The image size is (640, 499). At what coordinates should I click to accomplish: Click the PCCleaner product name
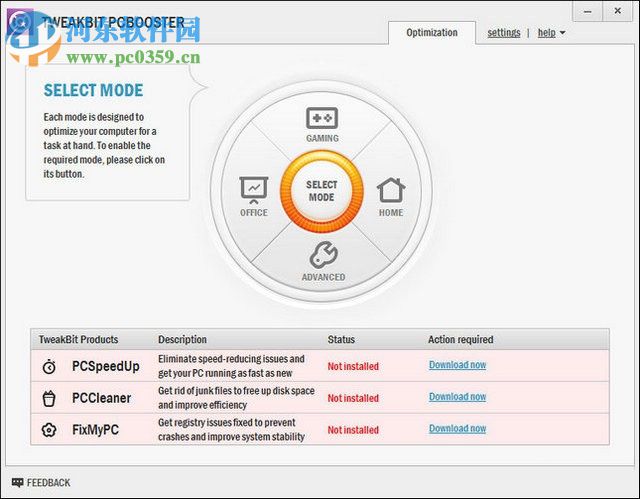tap(101, 398)
